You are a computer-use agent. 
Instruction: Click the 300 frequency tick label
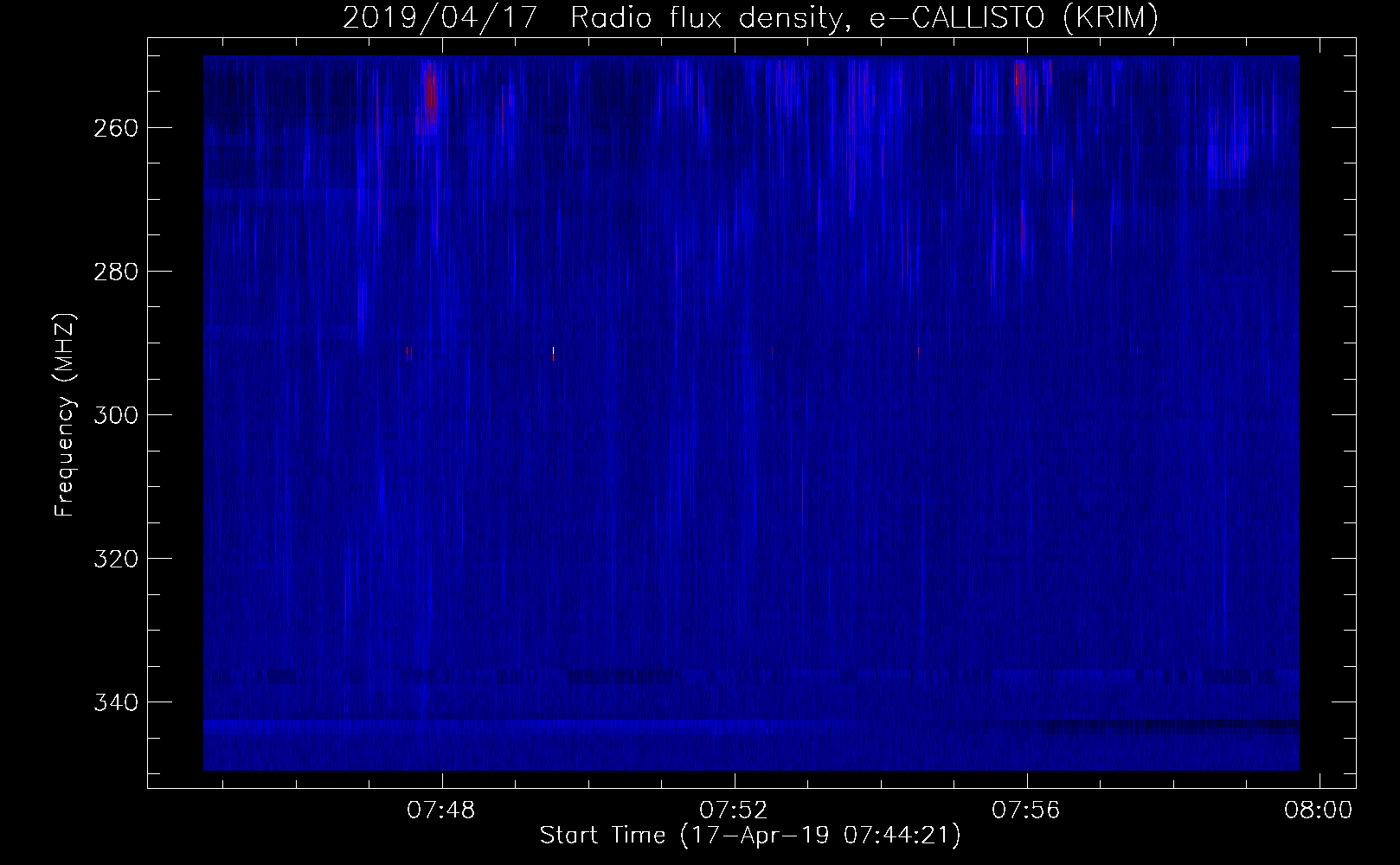click(114, 414)
